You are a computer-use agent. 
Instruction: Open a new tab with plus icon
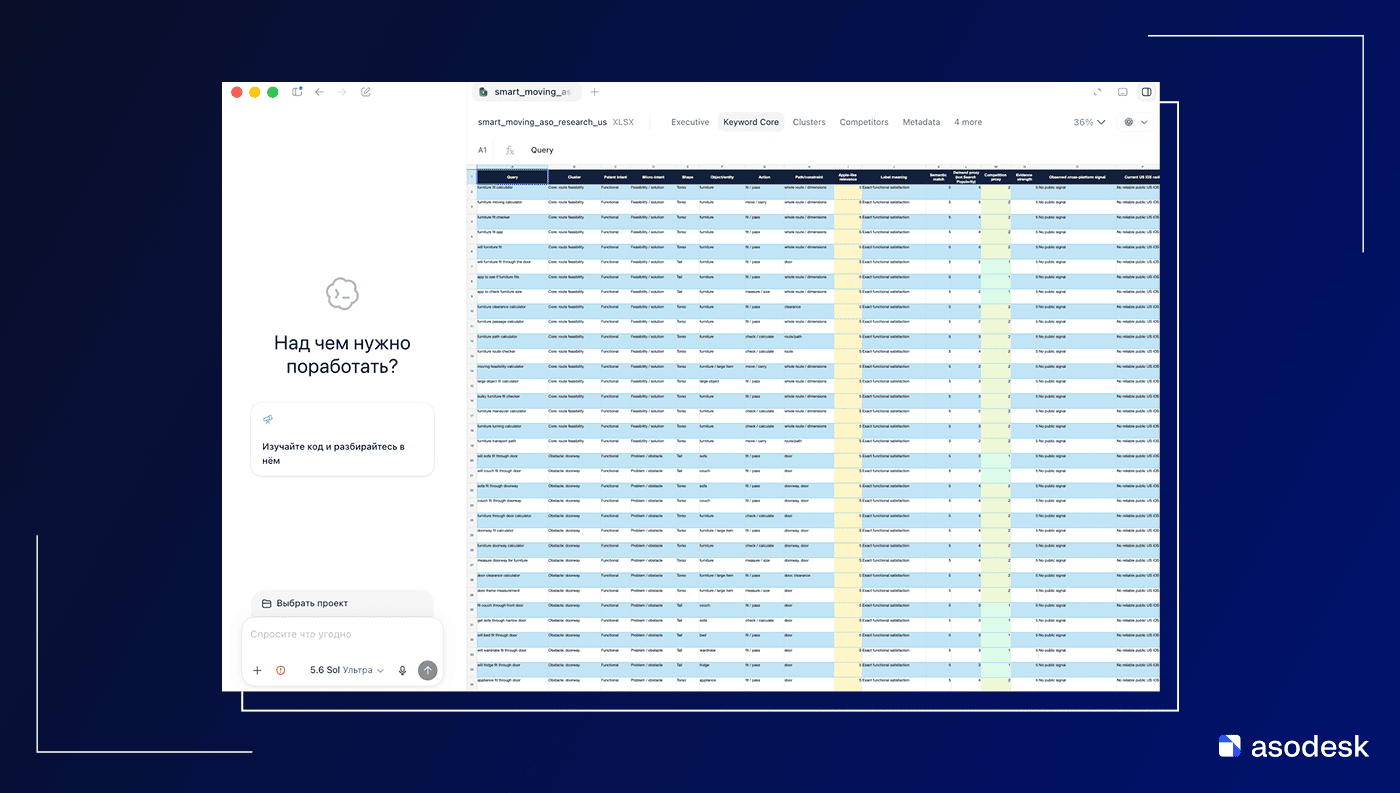pos(594,92)
